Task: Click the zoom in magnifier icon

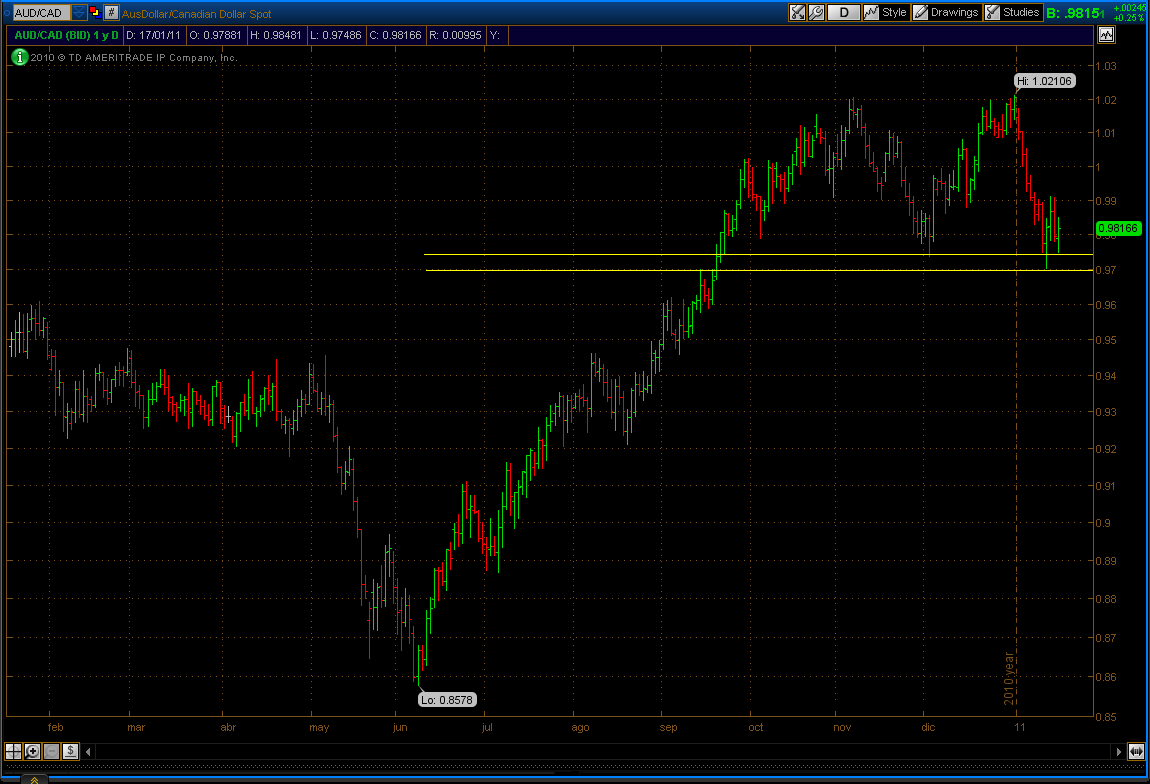Action: [x=32, y=751]
